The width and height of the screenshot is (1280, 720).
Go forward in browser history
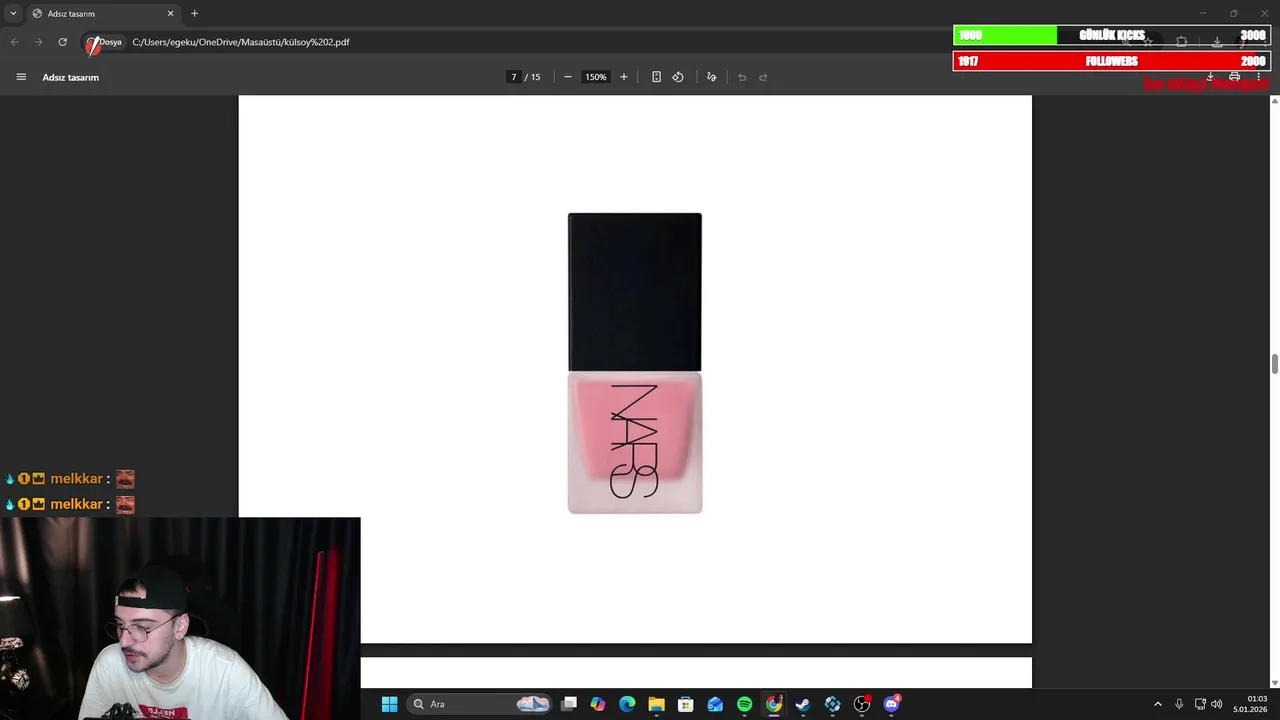38,42
